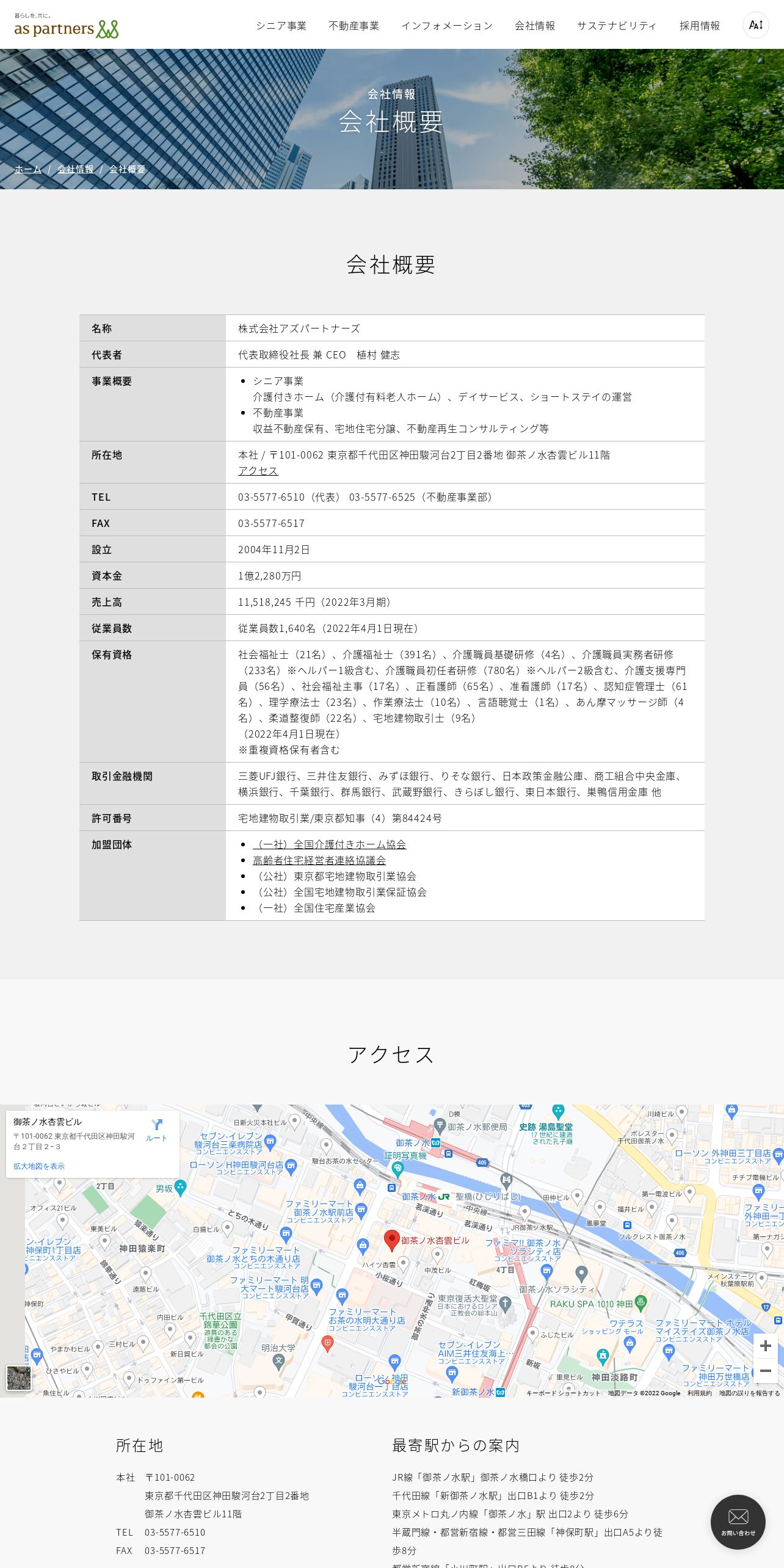784x1568 pixels.
Task: Zoom in the map with plus button
Action: coord(765,1346)
